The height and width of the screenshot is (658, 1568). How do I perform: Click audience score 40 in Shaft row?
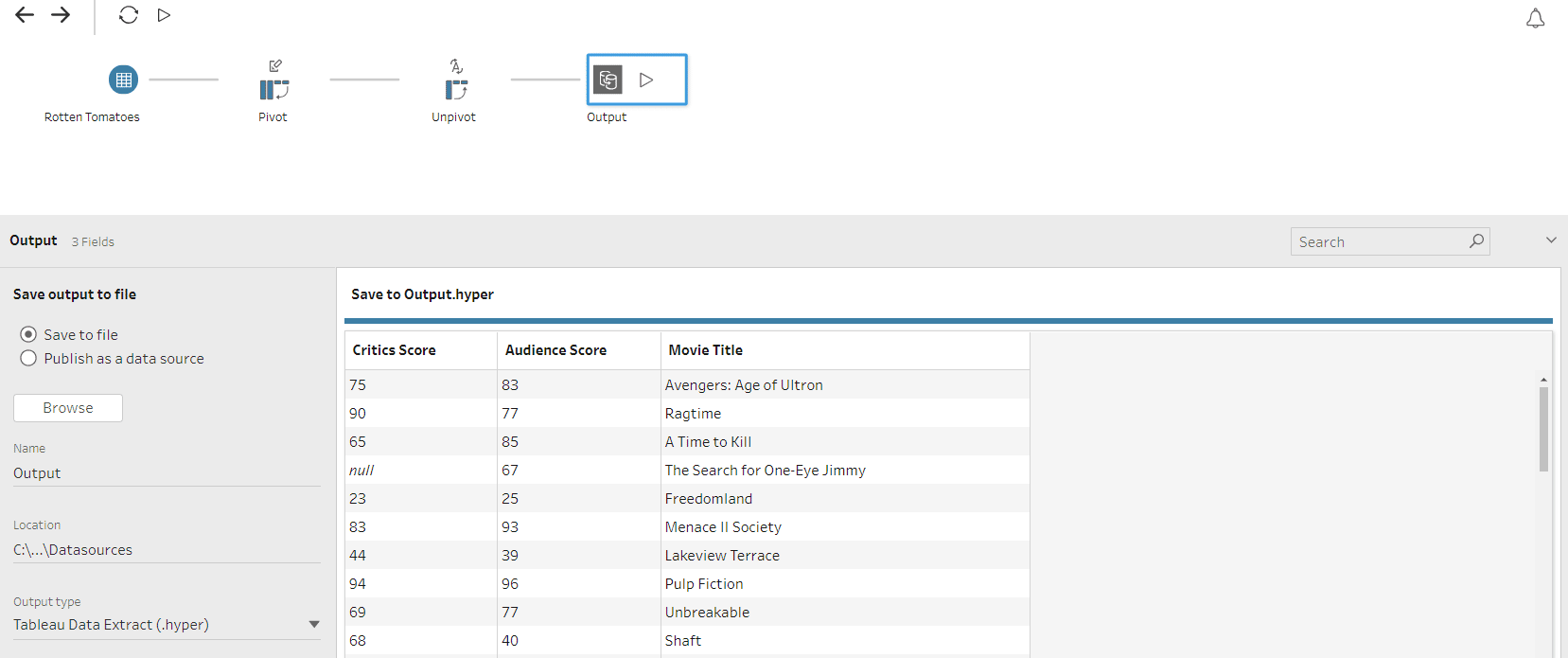pos(578,640)
